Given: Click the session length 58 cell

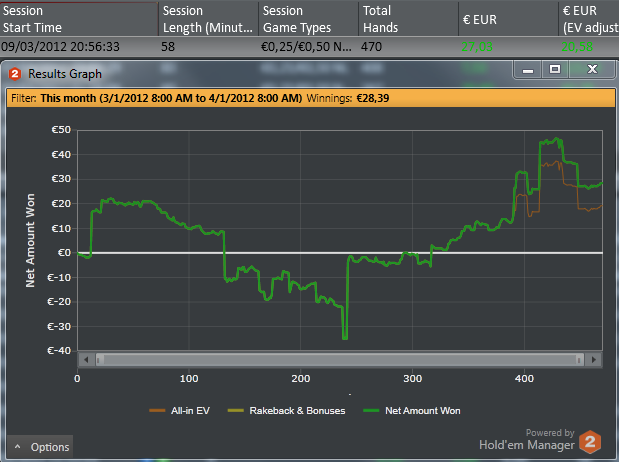Looking at the screenshot, I should click(168, 47).
